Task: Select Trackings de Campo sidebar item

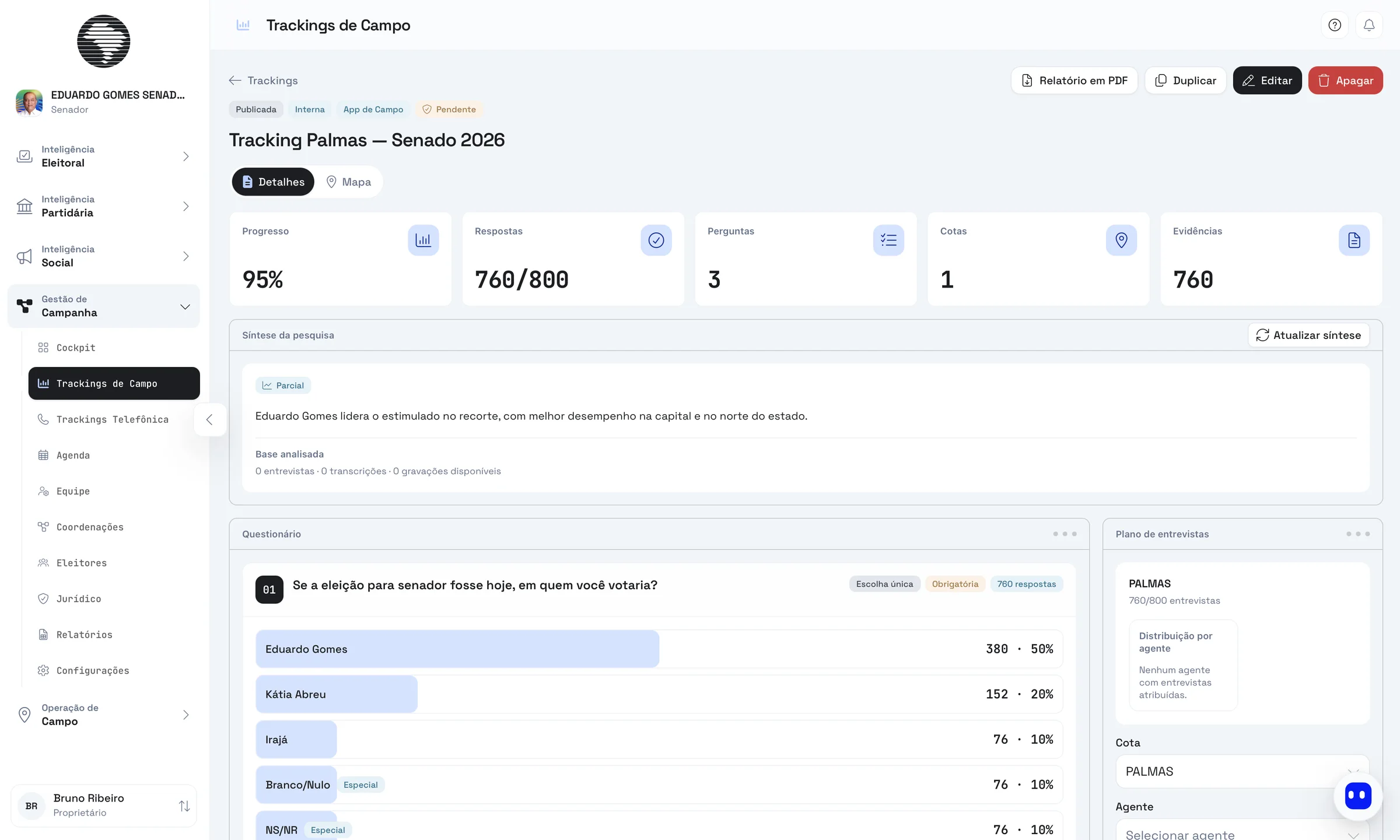Action: (114, 383)
